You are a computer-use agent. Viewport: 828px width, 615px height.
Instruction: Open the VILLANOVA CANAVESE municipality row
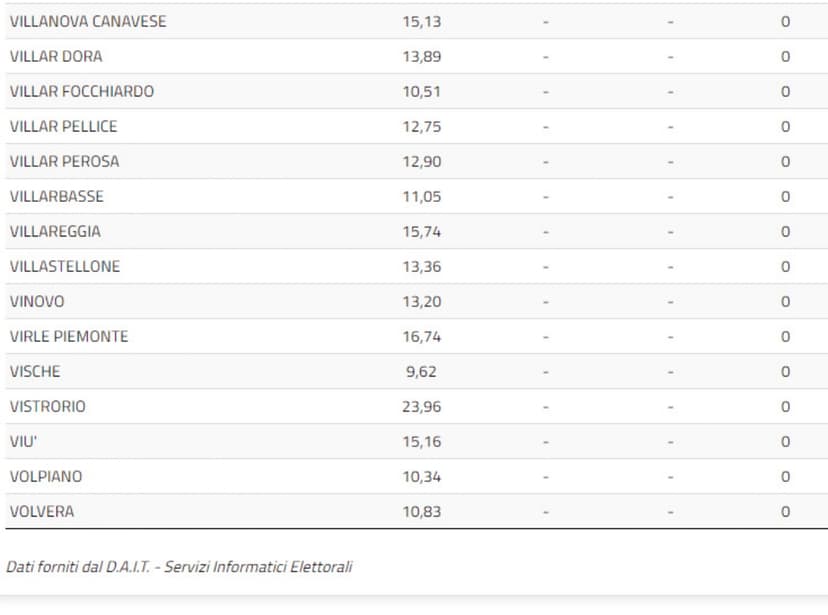(88, 21)
